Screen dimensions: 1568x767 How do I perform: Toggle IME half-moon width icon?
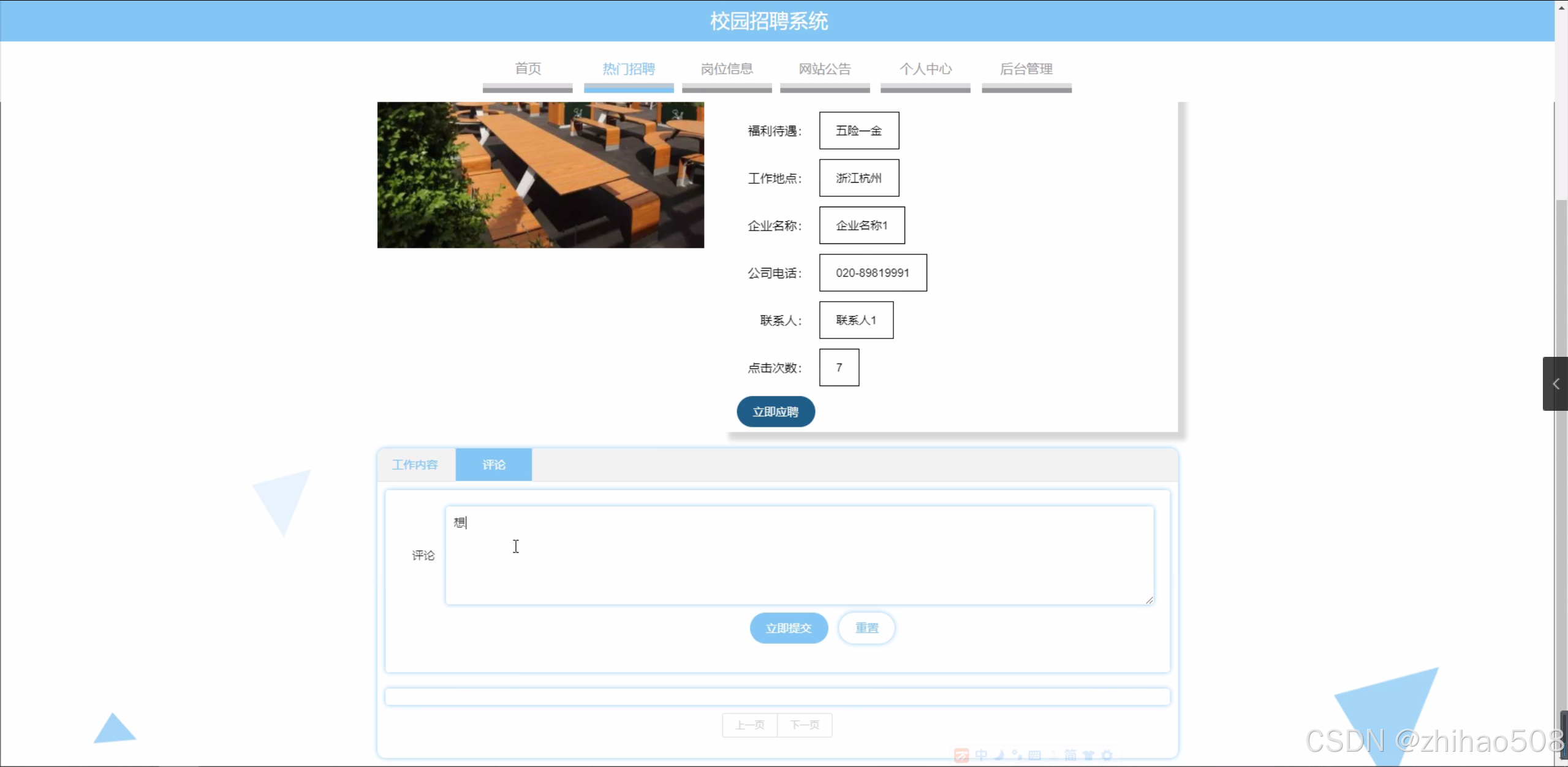pyautogui.click(x=999, y=755)
